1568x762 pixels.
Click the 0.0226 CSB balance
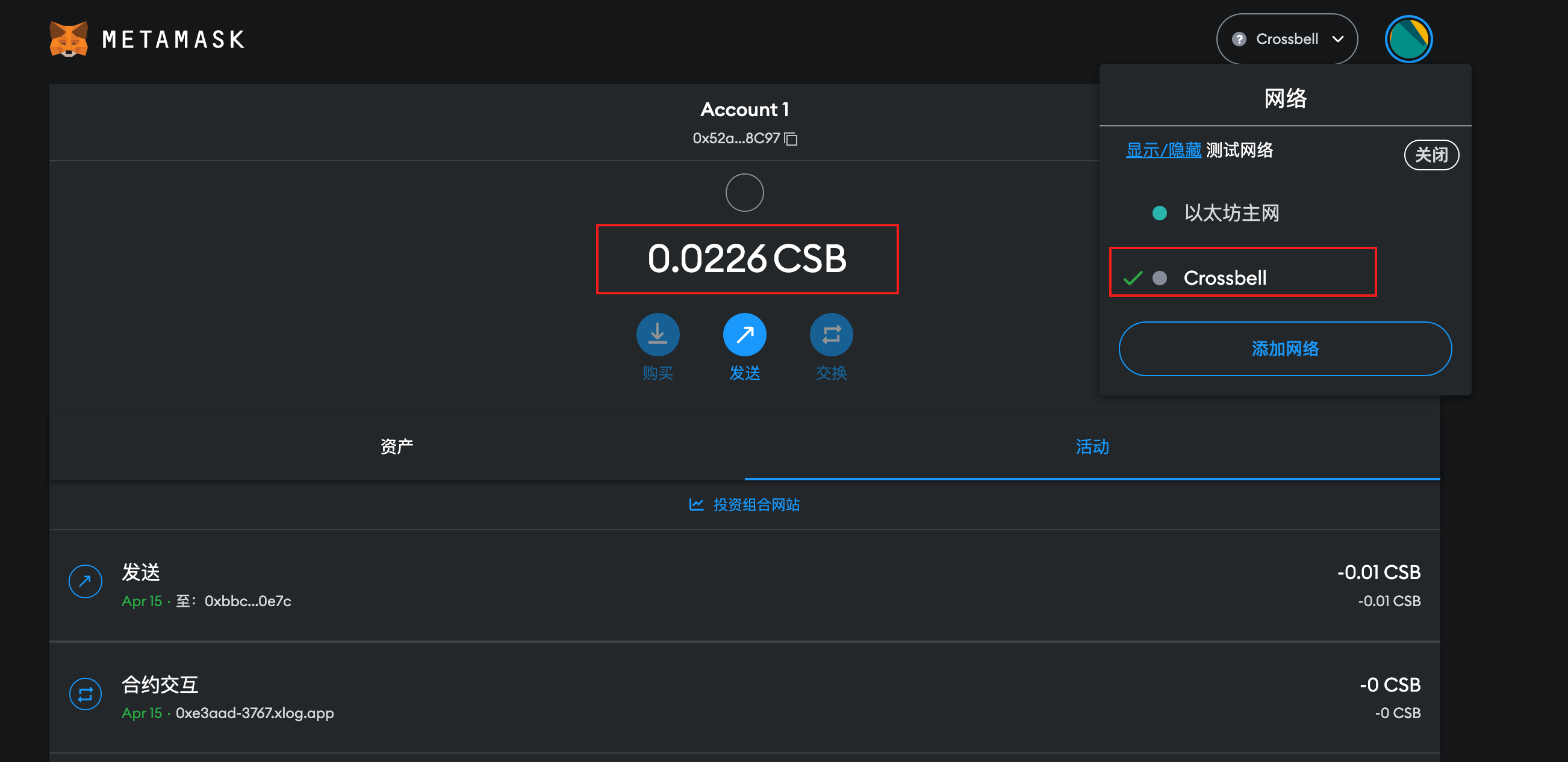(747, 259)
